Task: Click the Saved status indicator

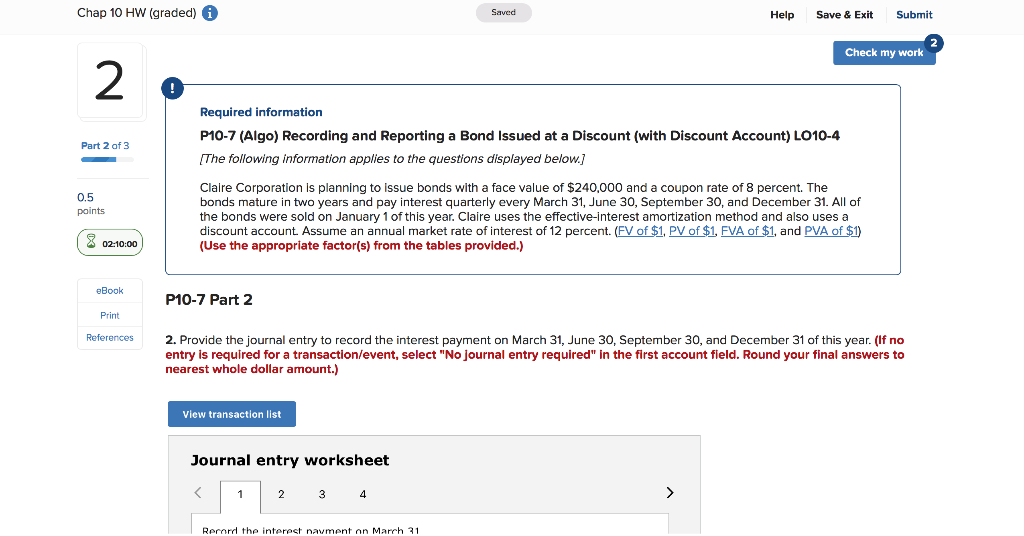Action: 504,12
